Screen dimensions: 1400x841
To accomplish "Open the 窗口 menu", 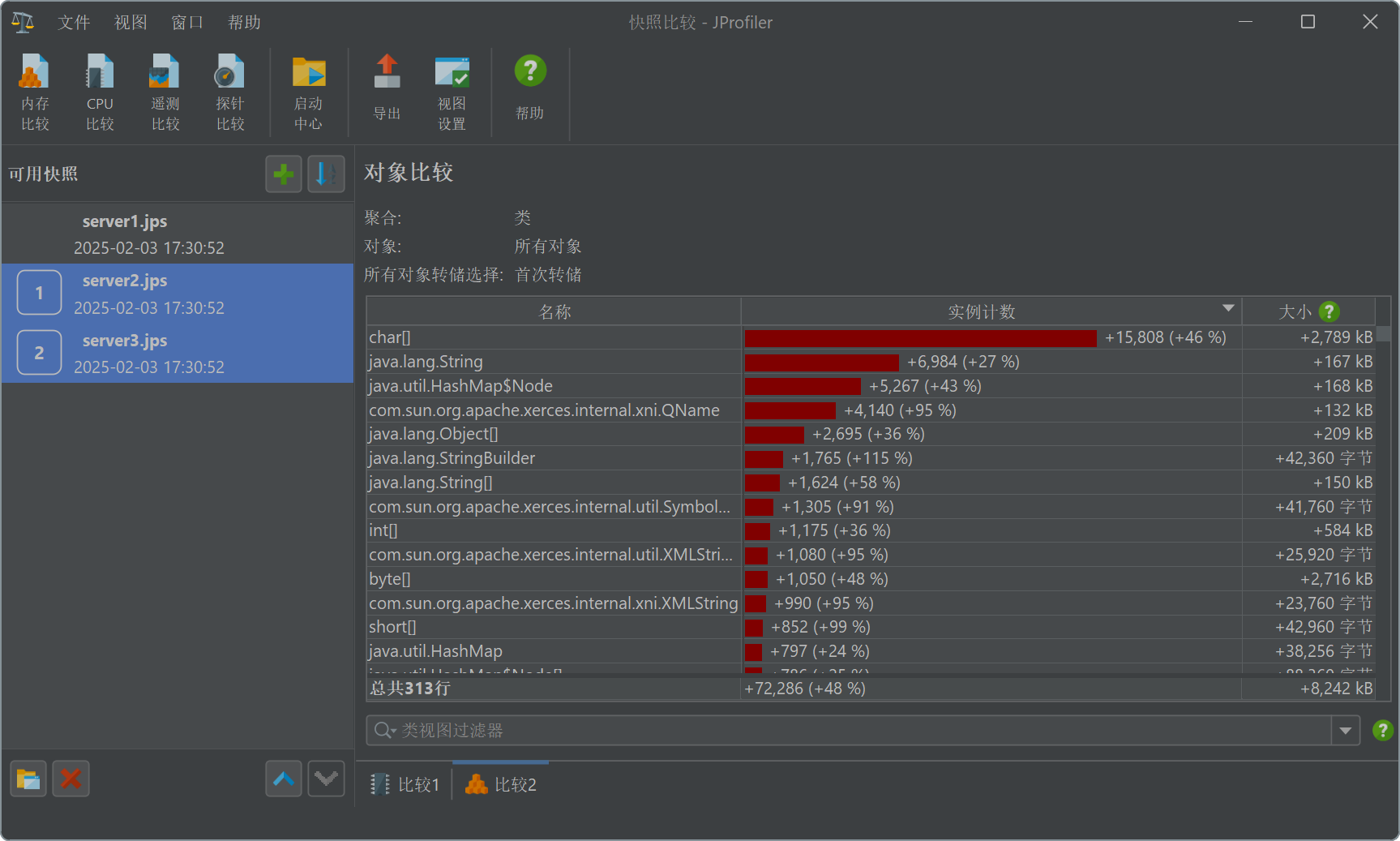I will tap(187, 23).
